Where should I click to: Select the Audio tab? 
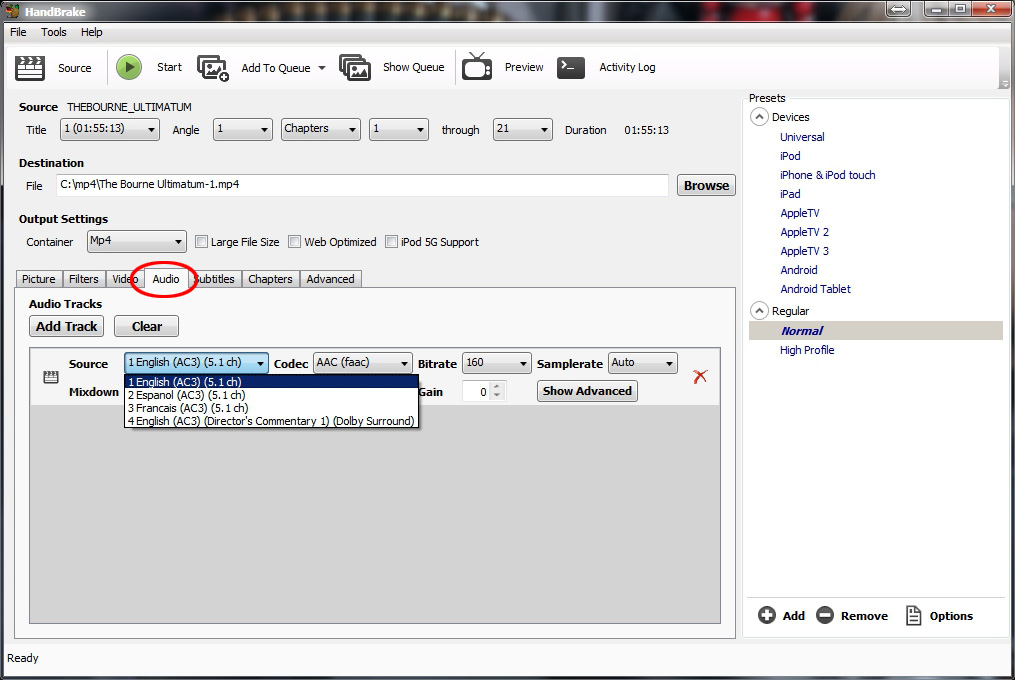[166, 278]
